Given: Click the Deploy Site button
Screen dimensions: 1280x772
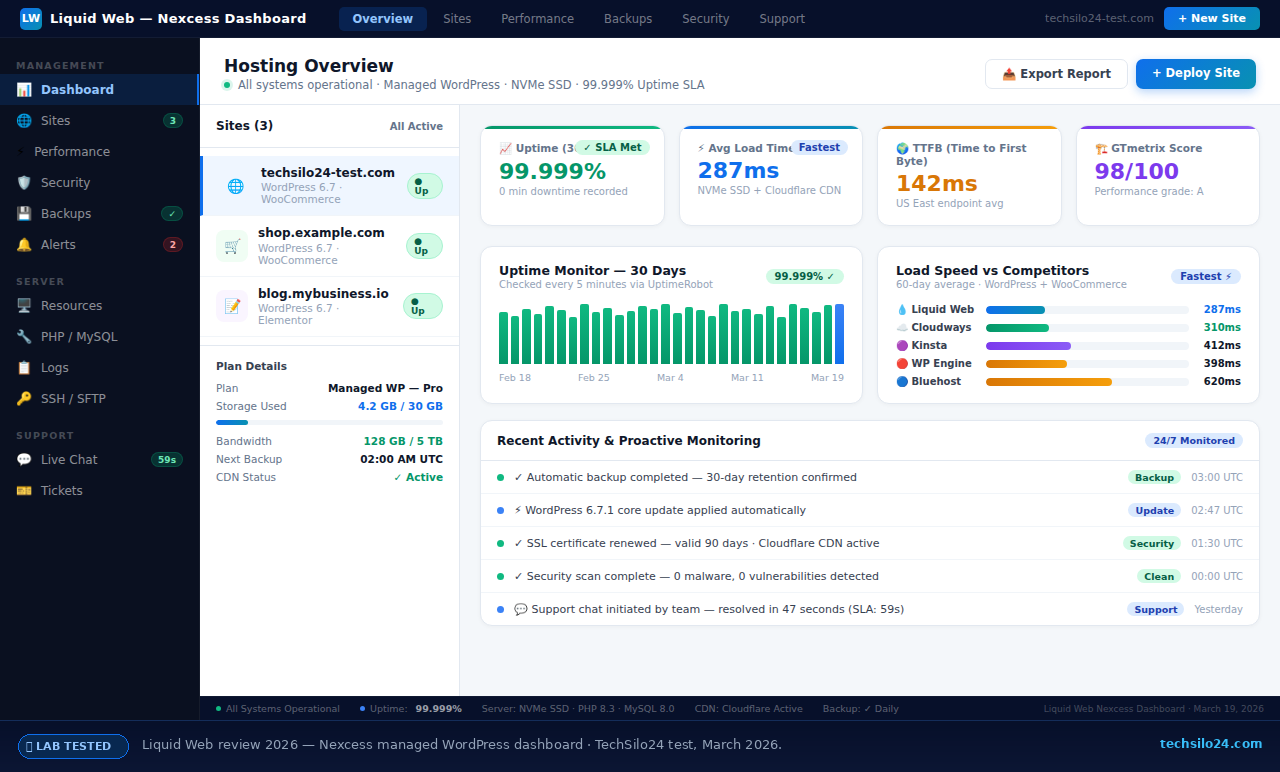Looking at the screenshot, I should click(x=1195, y=73).
